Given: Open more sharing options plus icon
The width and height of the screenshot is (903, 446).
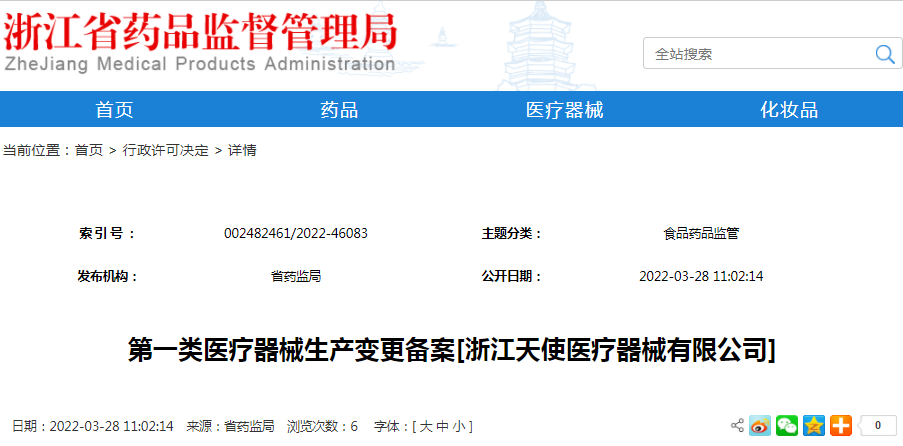Looking at the screenshot, I should point(841,426).
